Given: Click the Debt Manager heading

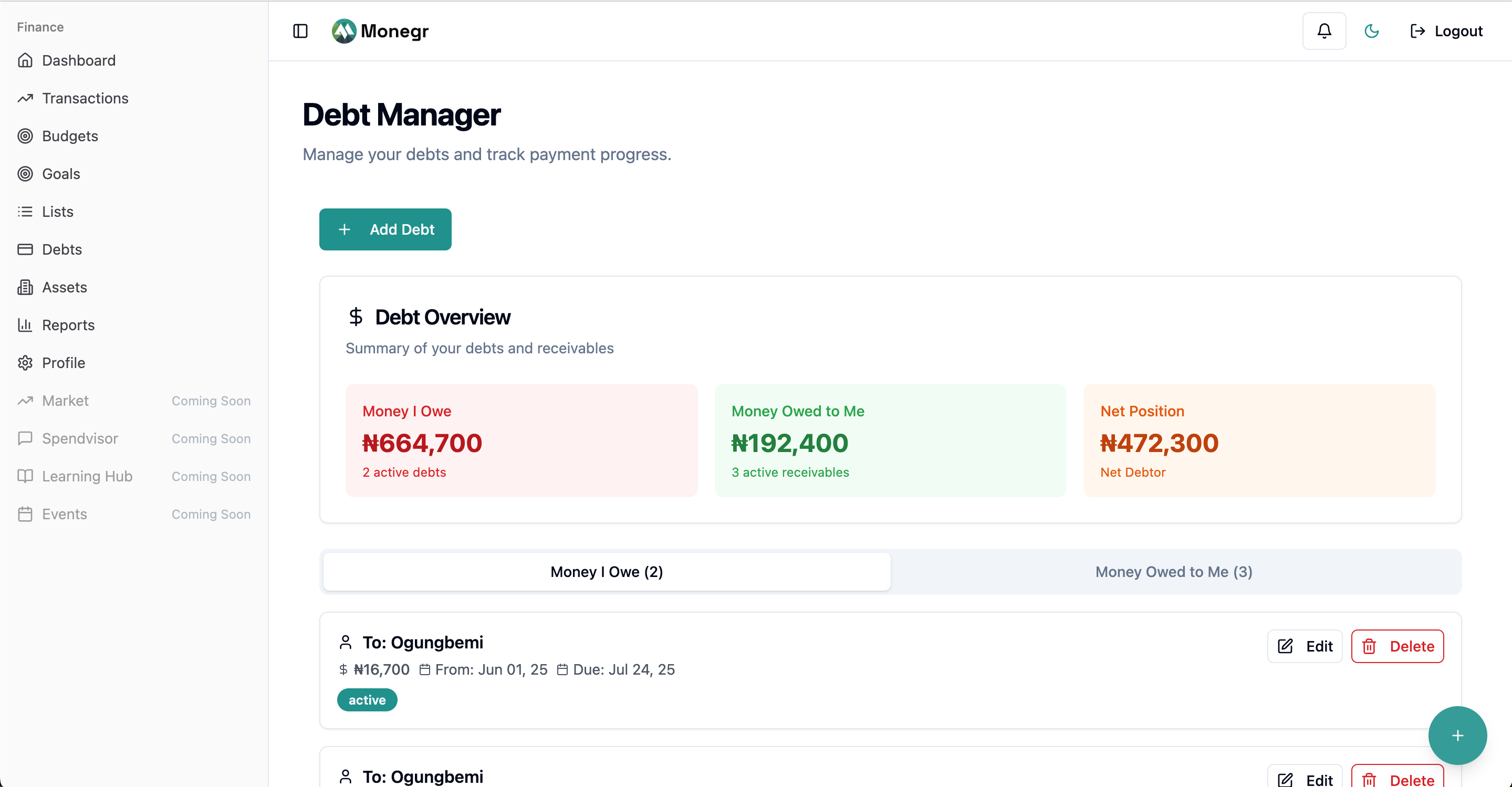Looking at the screenshot, I should click(x=401, y=115).
